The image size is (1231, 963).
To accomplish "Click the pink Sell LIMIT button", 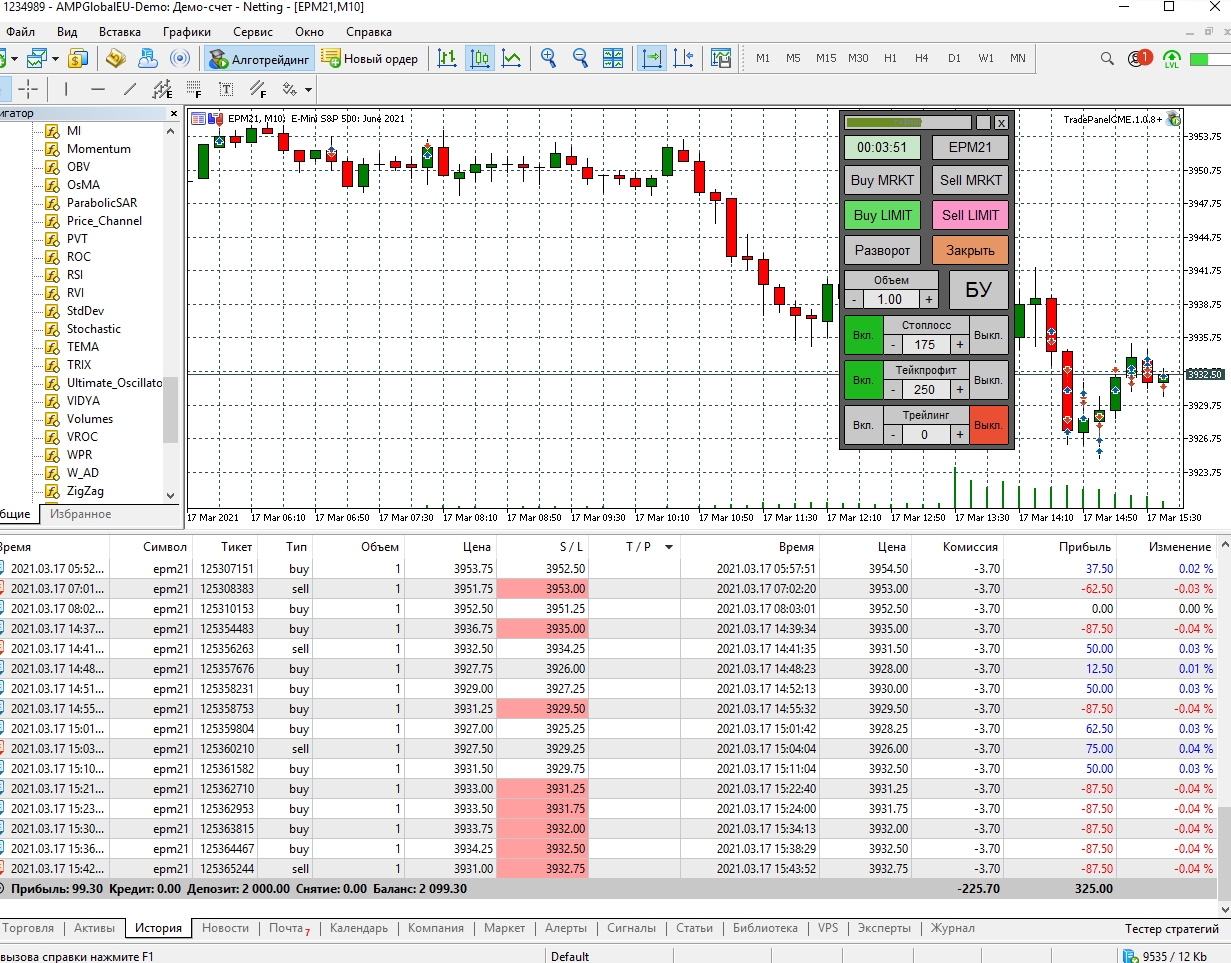I will coord(970,215).
